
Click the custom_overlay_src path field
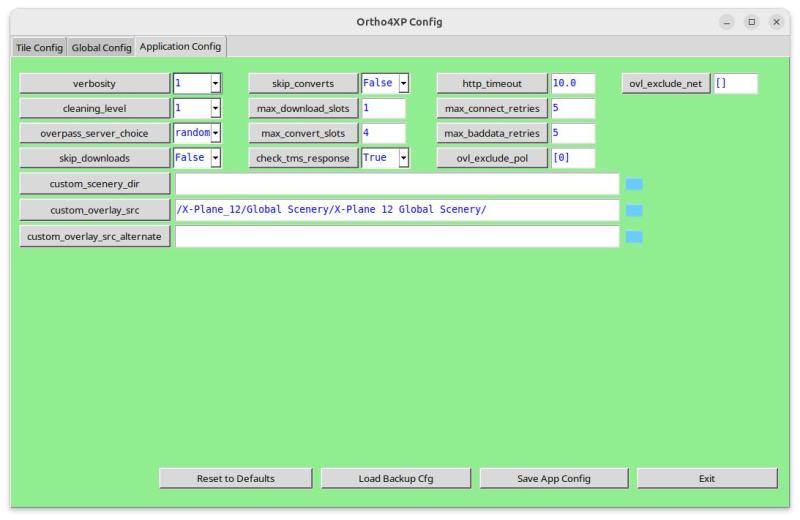pos(397,210)
